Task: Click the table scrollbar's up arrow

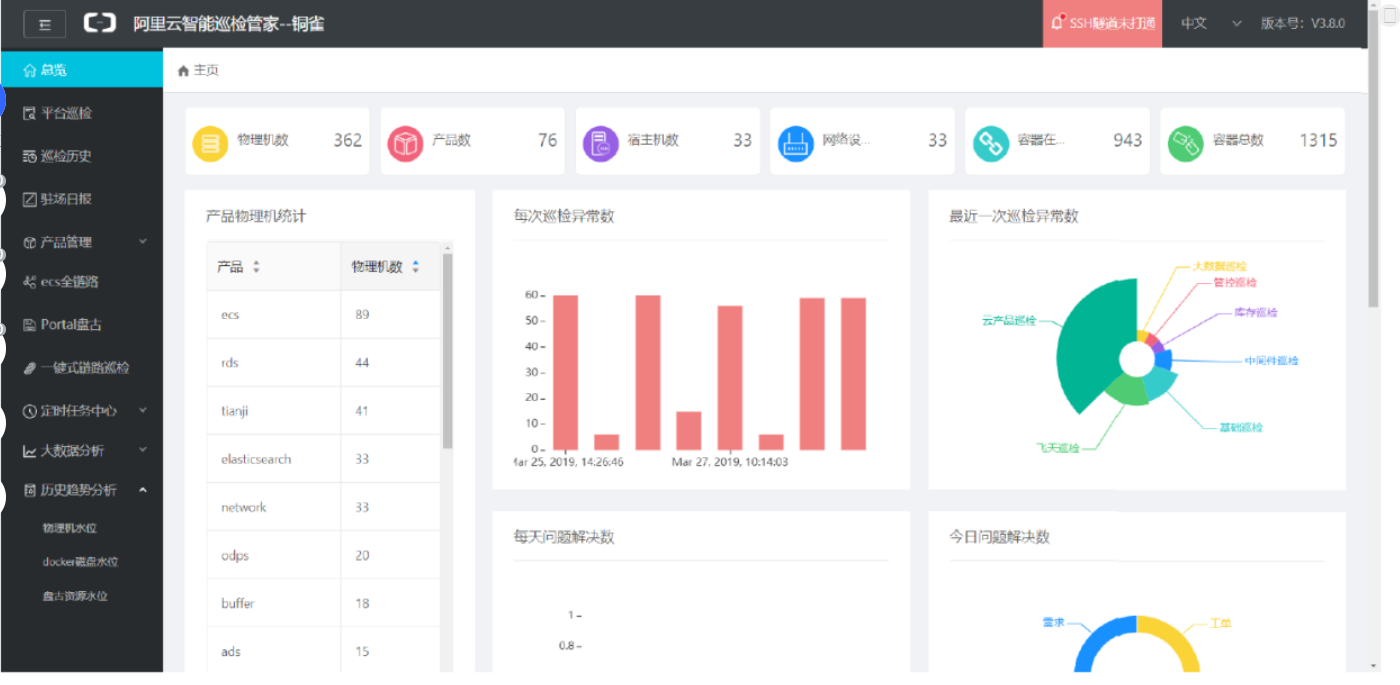Action: point(448,246)
